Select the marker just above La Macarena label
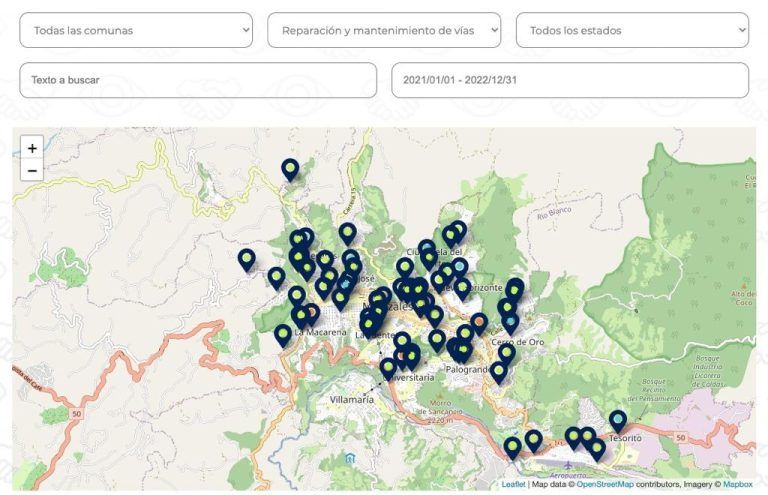 click(300, 317)
